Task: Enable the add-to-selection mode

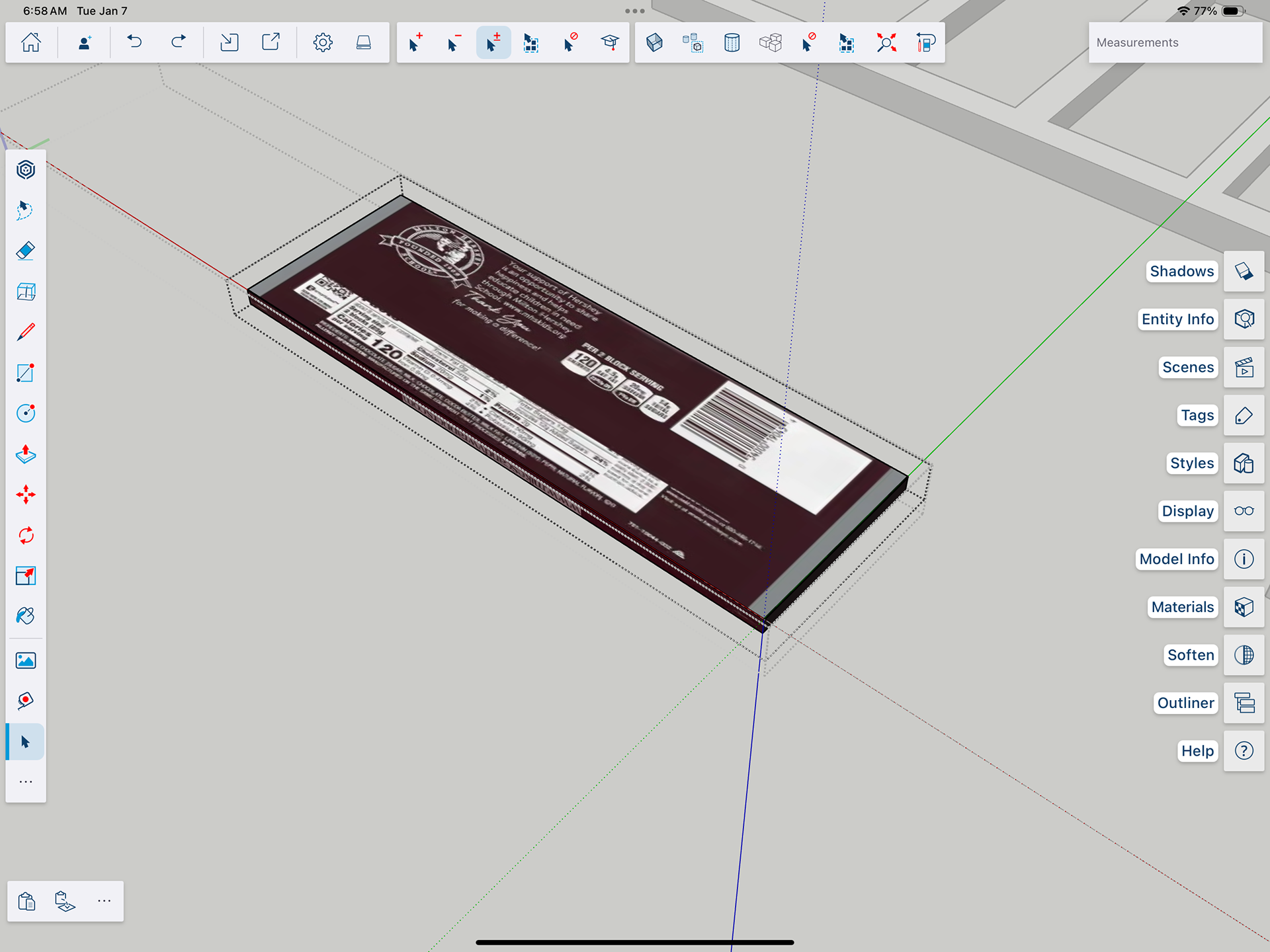Action: click(415, 42)
